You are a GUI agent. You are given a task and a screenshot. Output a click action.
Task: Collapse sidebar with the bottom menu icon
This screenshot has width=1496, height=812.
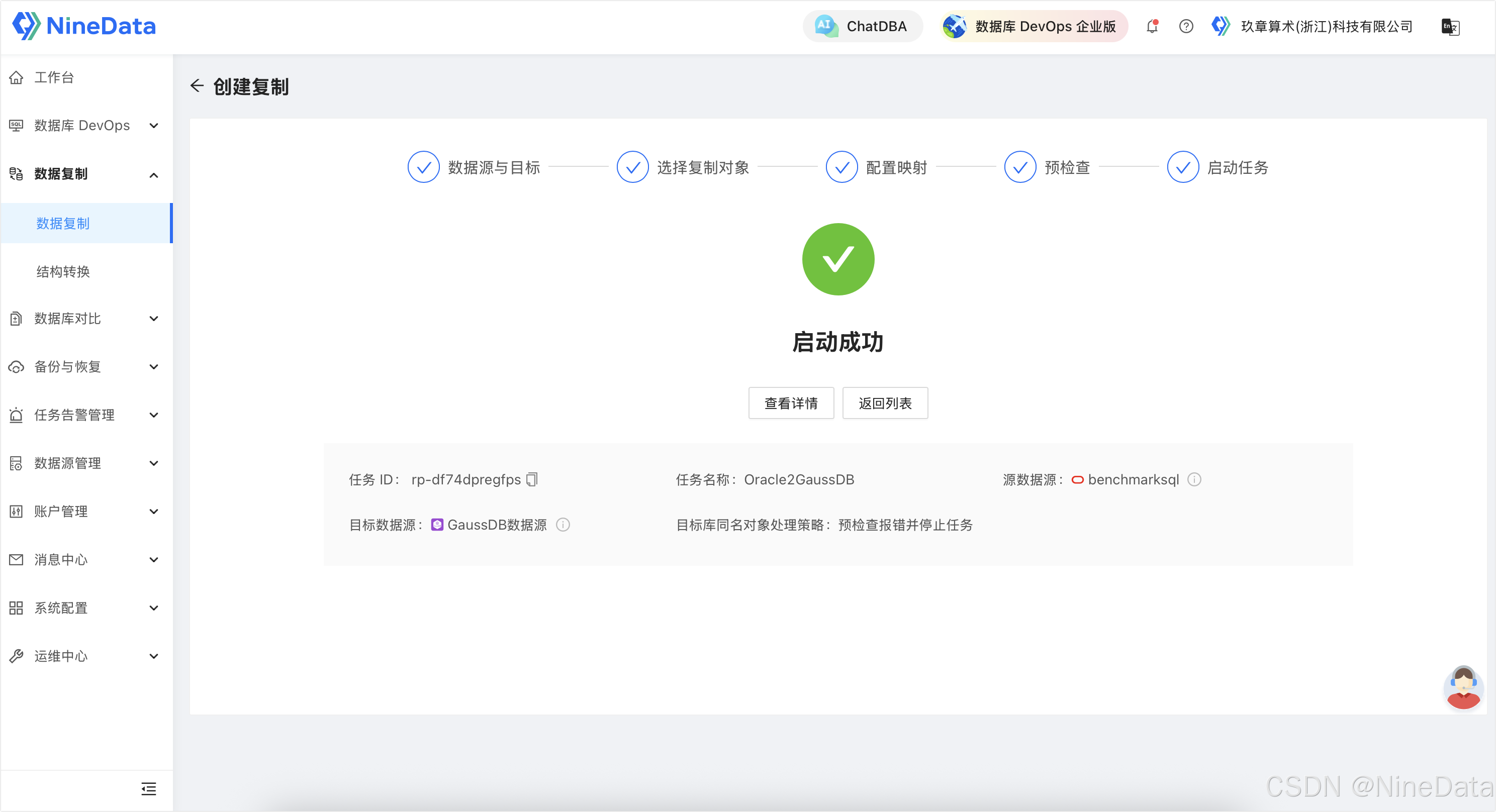click(149, 789)
